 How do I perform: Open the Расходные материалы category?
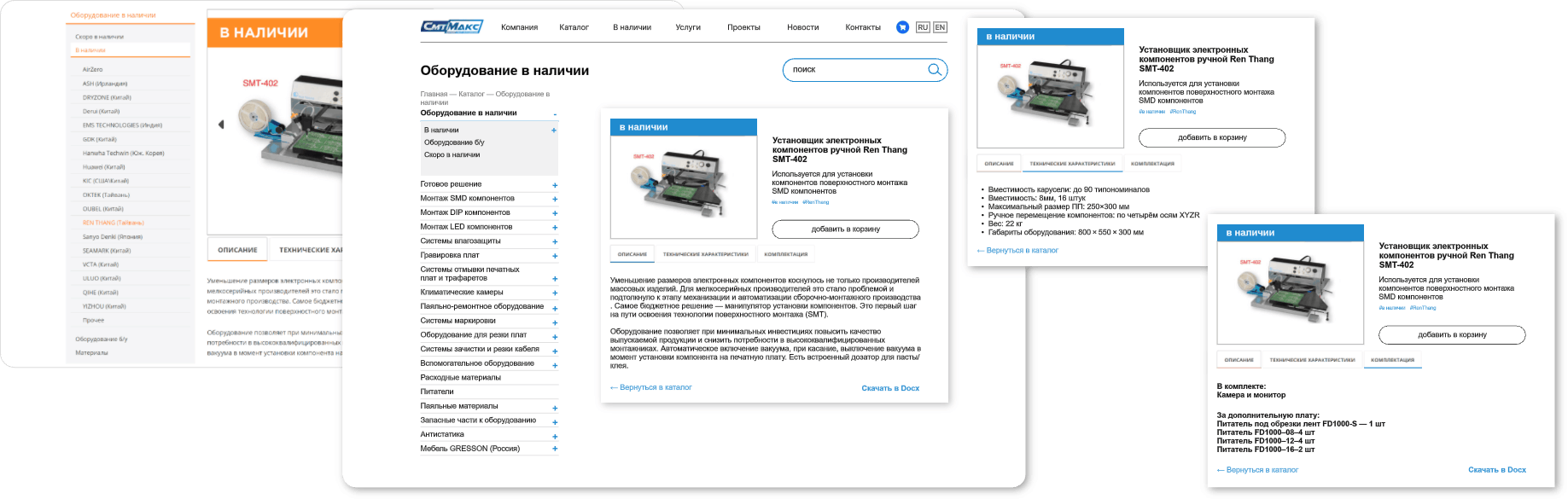(x=461, y=377)
